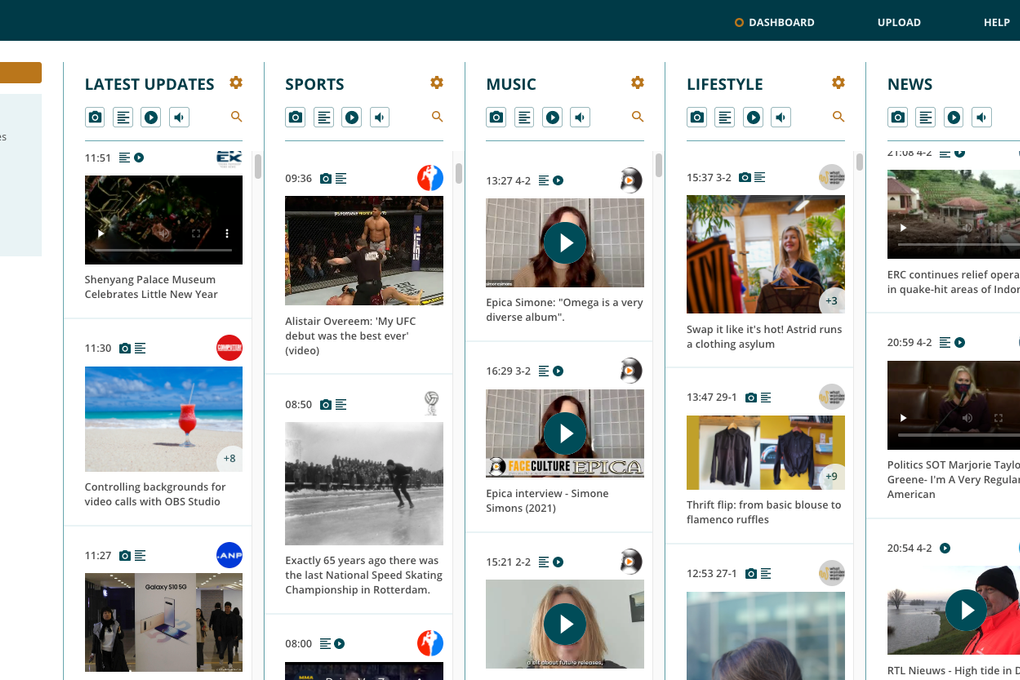Play the Epica Simone Omega album video

pos(565,243)
